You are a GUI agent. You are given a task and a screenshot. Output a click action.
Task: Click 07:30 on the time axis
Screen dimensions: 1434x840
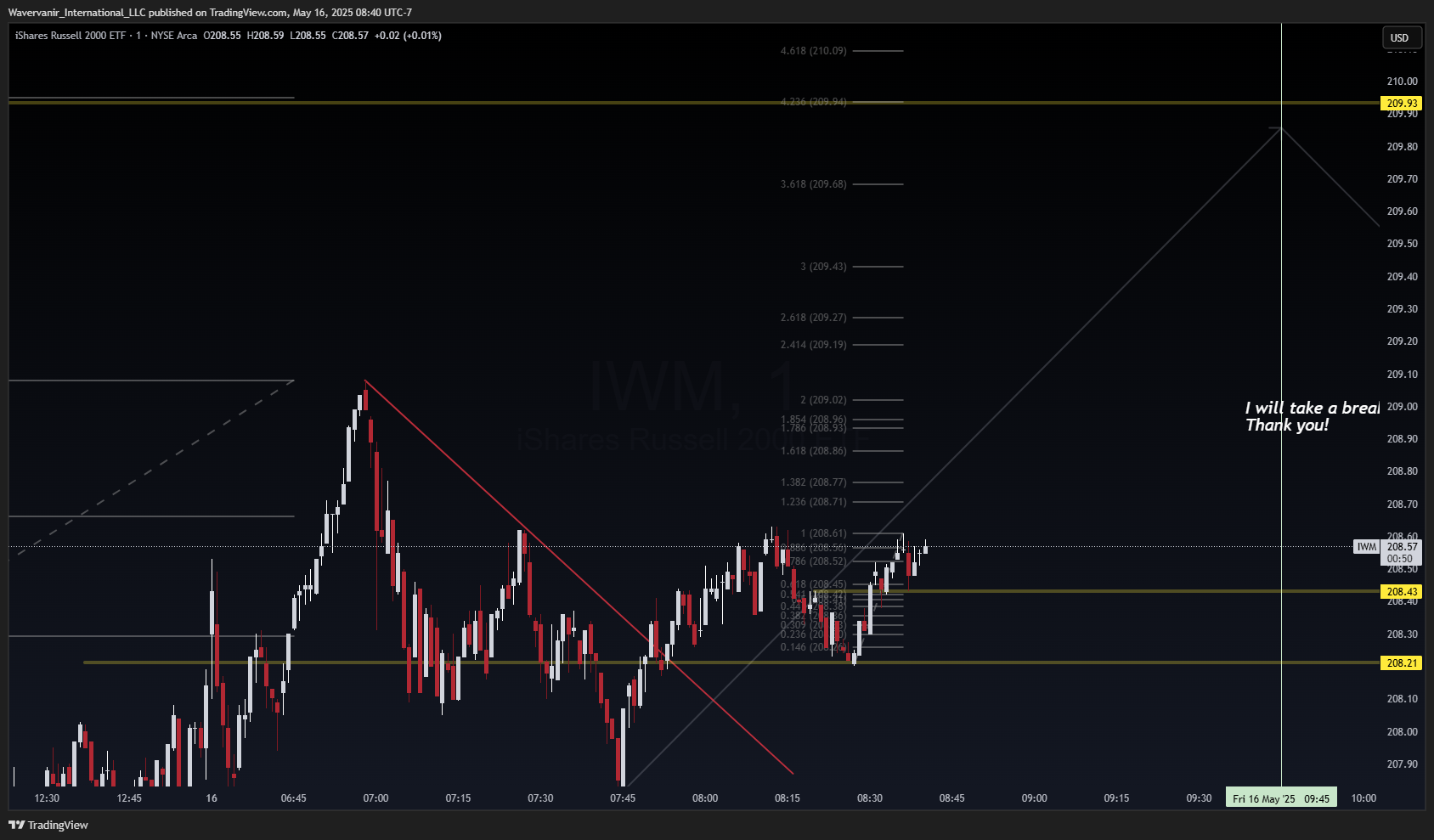pos(540,798)
